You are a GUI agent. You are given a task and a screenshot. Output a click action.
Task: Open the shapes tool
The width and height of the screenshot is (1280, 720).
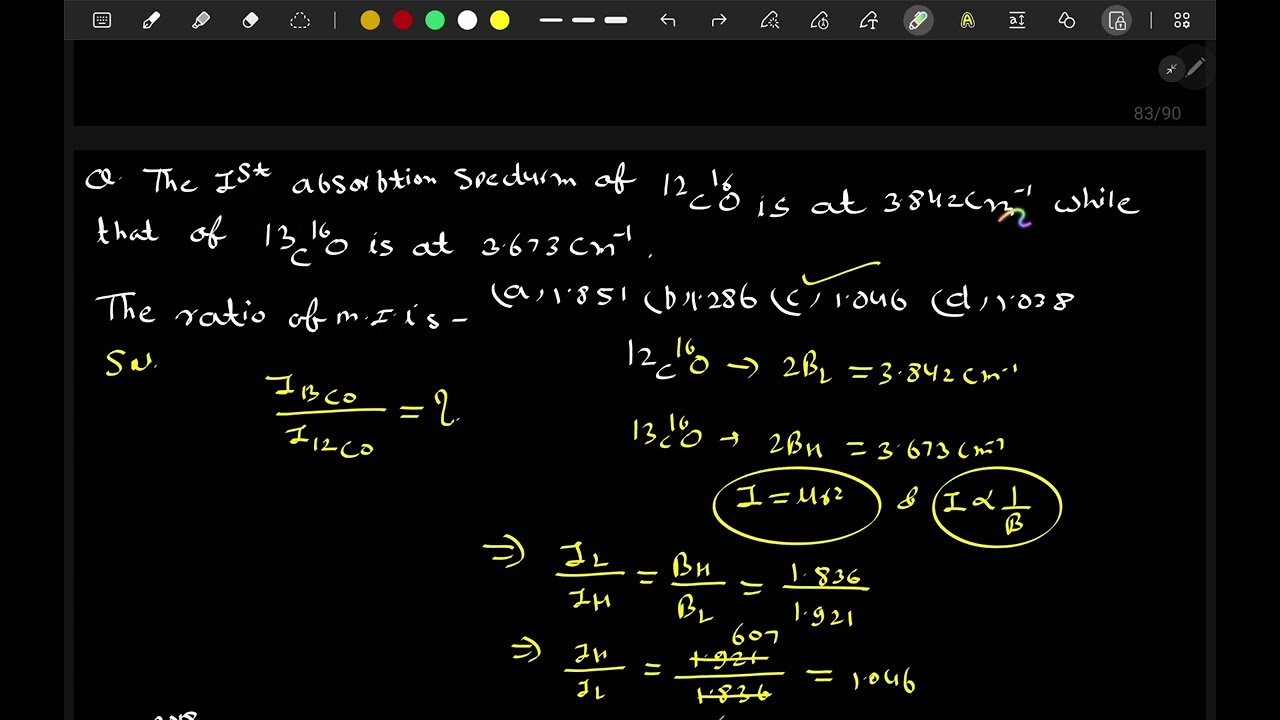(x=1067, y=20)
